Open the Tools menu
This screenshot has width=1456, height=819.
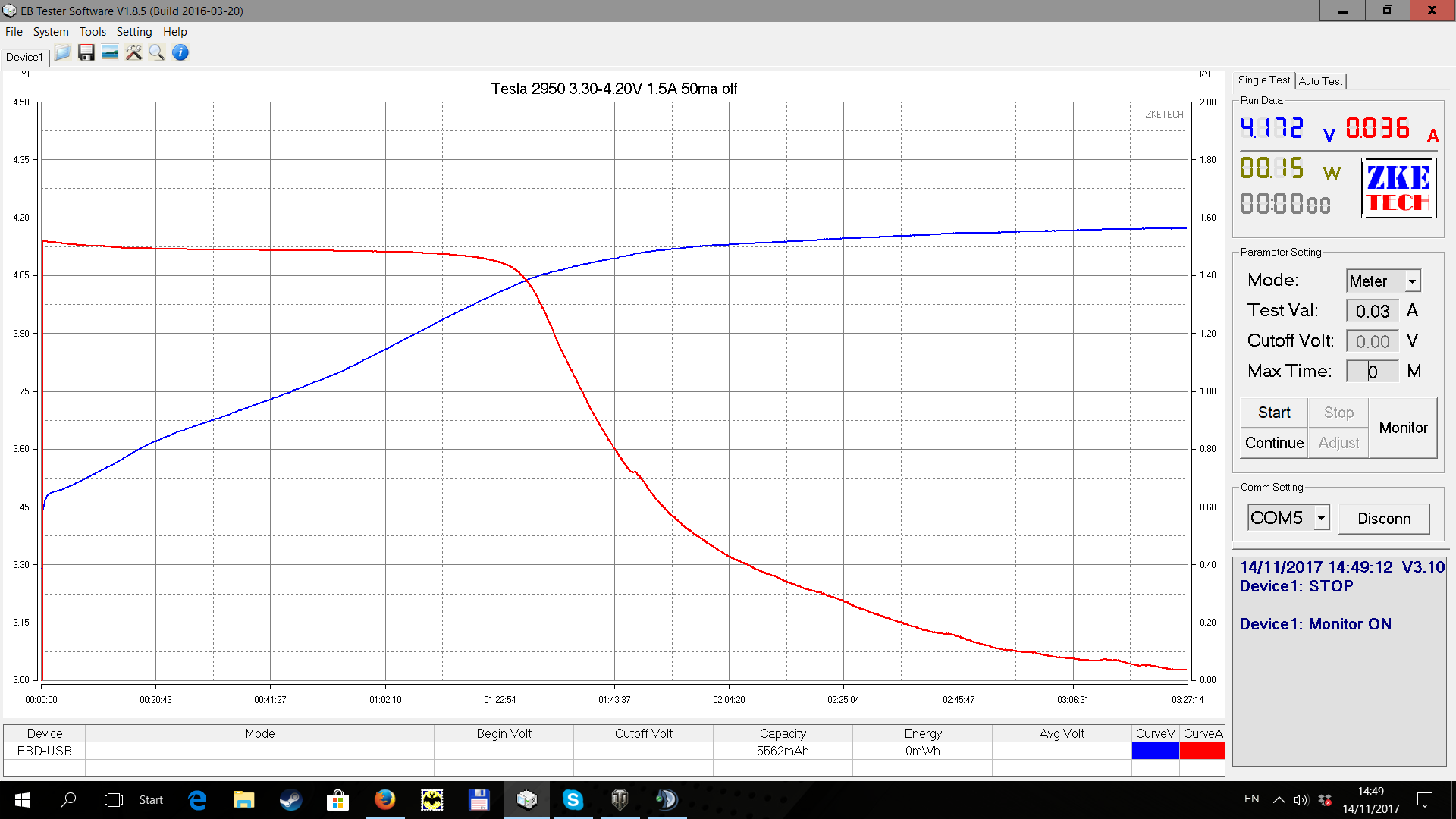pos(93,32)
